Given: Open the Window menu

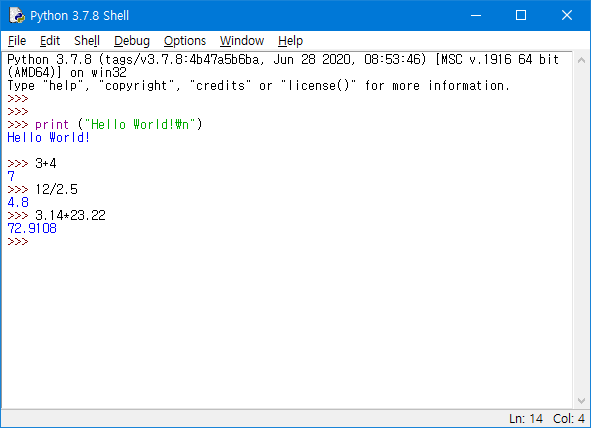Looking at the screenshot, I should 242,41.
